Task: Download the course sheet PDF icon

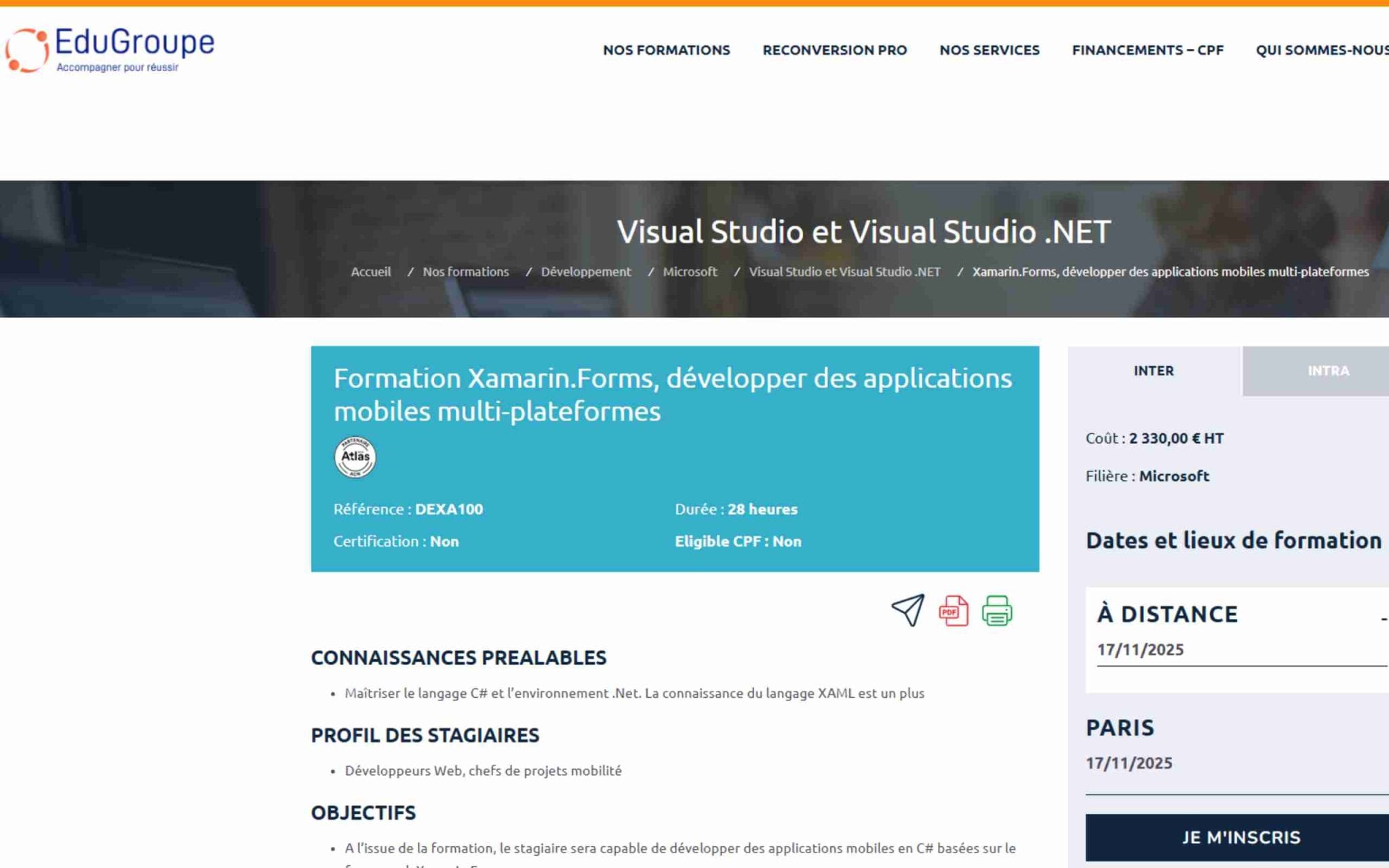Action: [x=953, y=611]
